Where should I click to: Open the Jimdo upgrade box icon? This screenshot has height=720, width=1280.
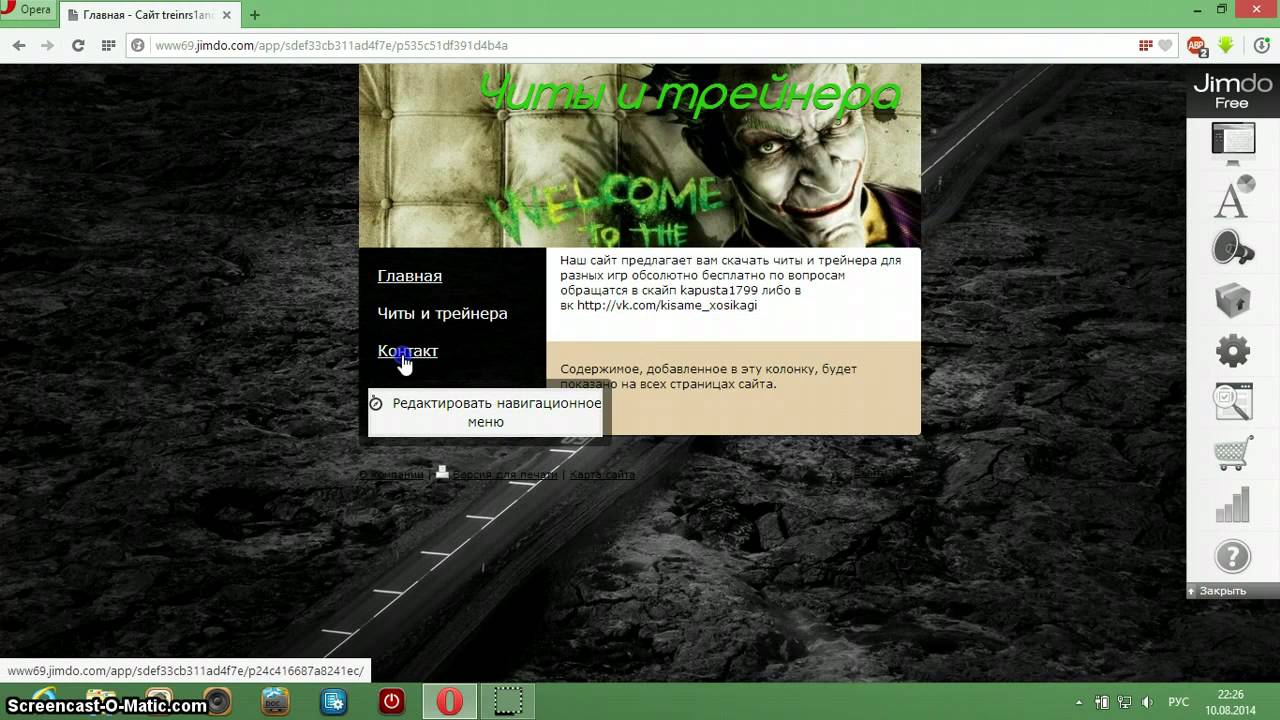click(1233, 299)
